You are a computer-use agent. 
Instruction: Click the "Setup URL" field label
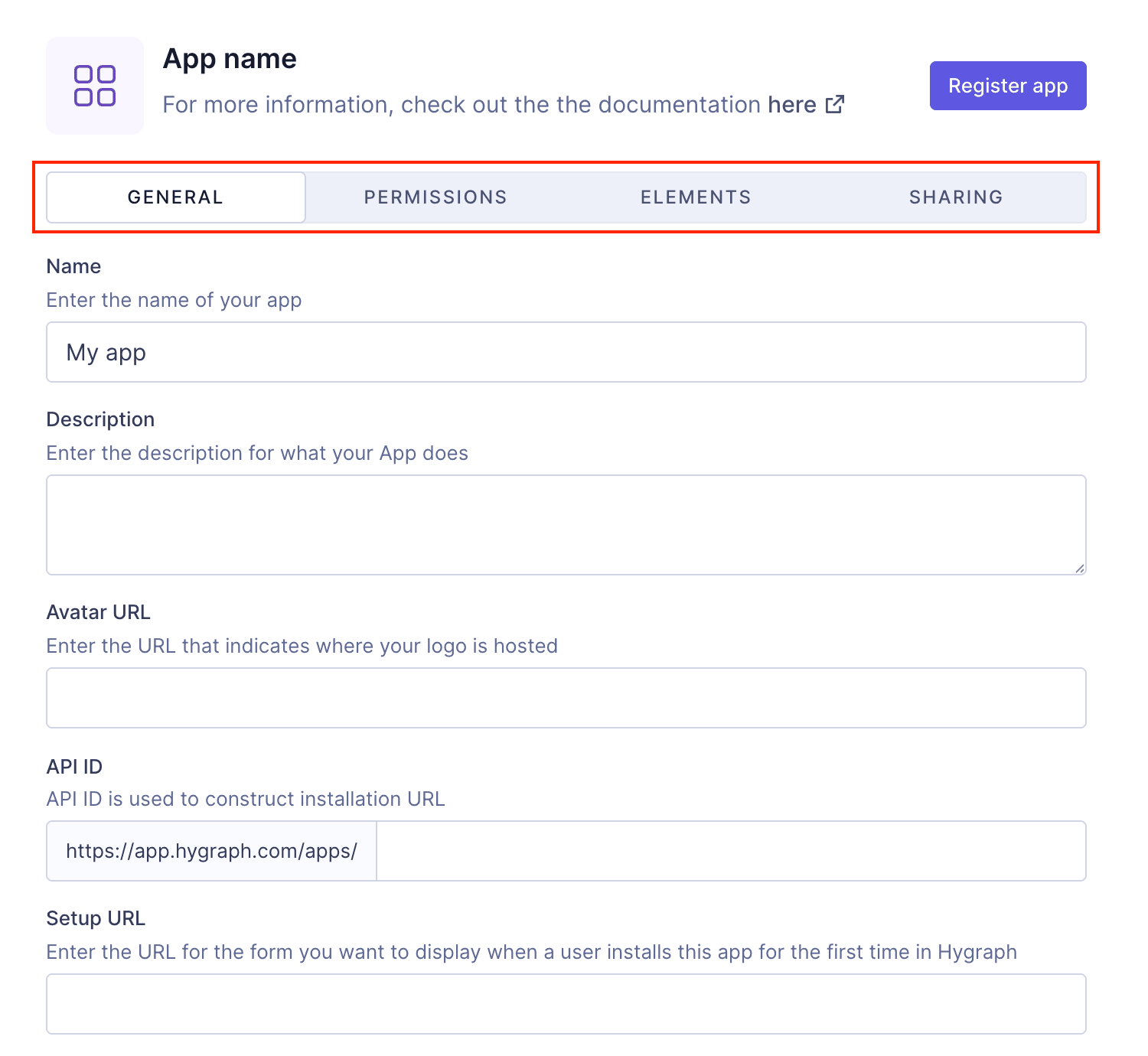click(x=96, y=918)
